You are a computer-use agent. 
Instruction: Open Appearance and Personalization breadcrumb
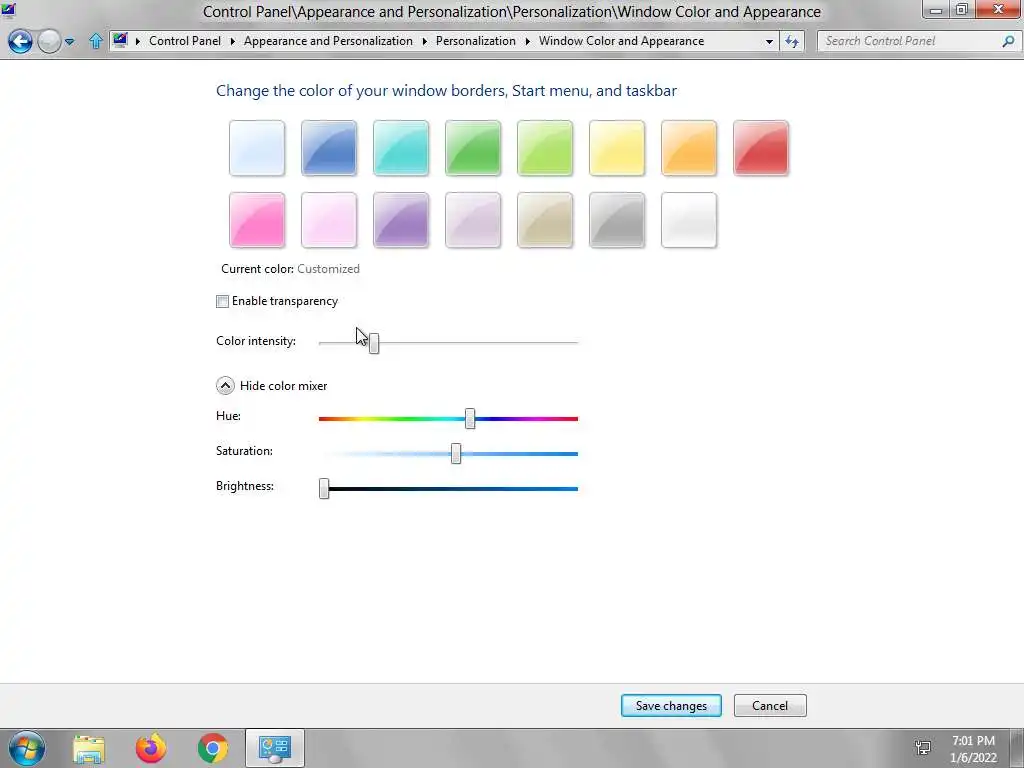tap(328, 40)
